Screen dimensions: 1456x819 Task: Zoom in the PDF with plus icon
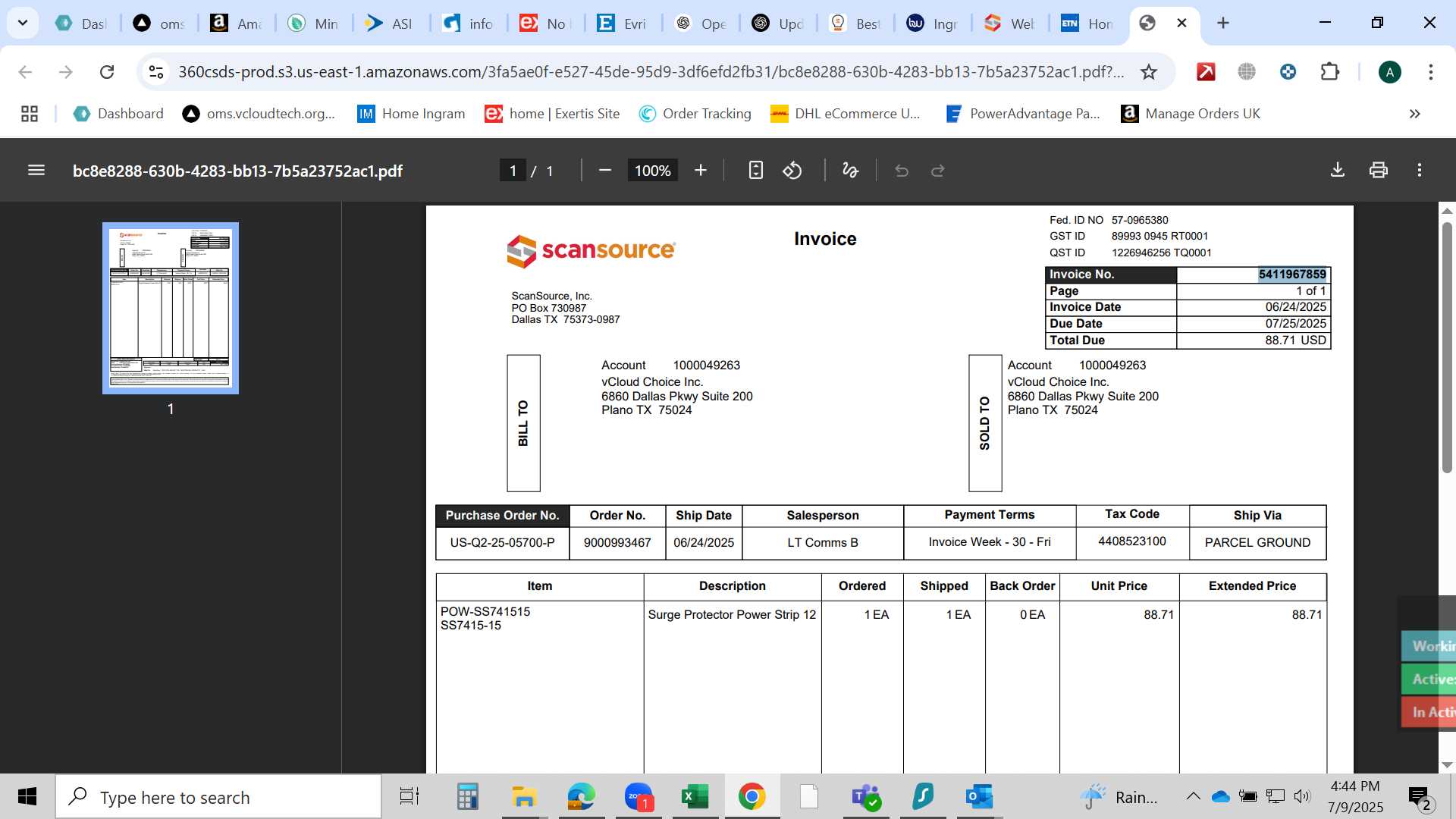(x=701, y=171)
